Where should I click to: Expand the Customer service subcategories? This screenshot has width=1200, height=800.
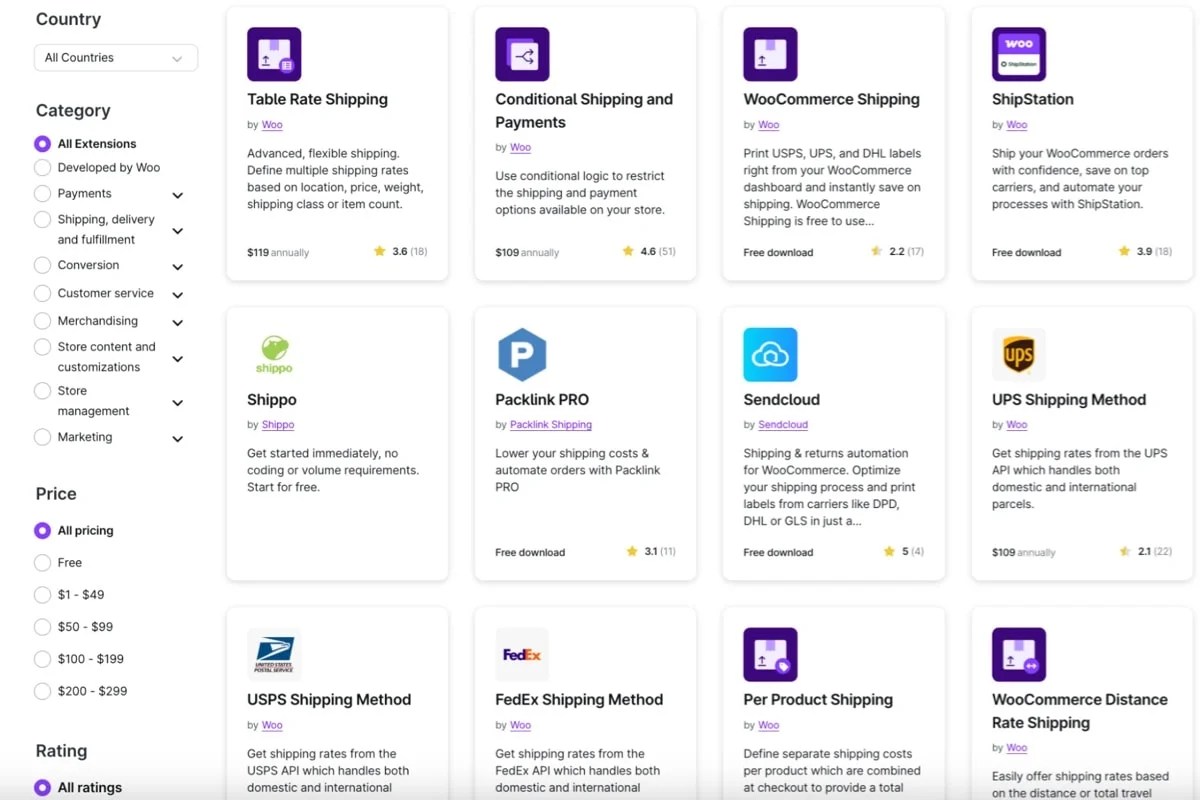point(177,295)
